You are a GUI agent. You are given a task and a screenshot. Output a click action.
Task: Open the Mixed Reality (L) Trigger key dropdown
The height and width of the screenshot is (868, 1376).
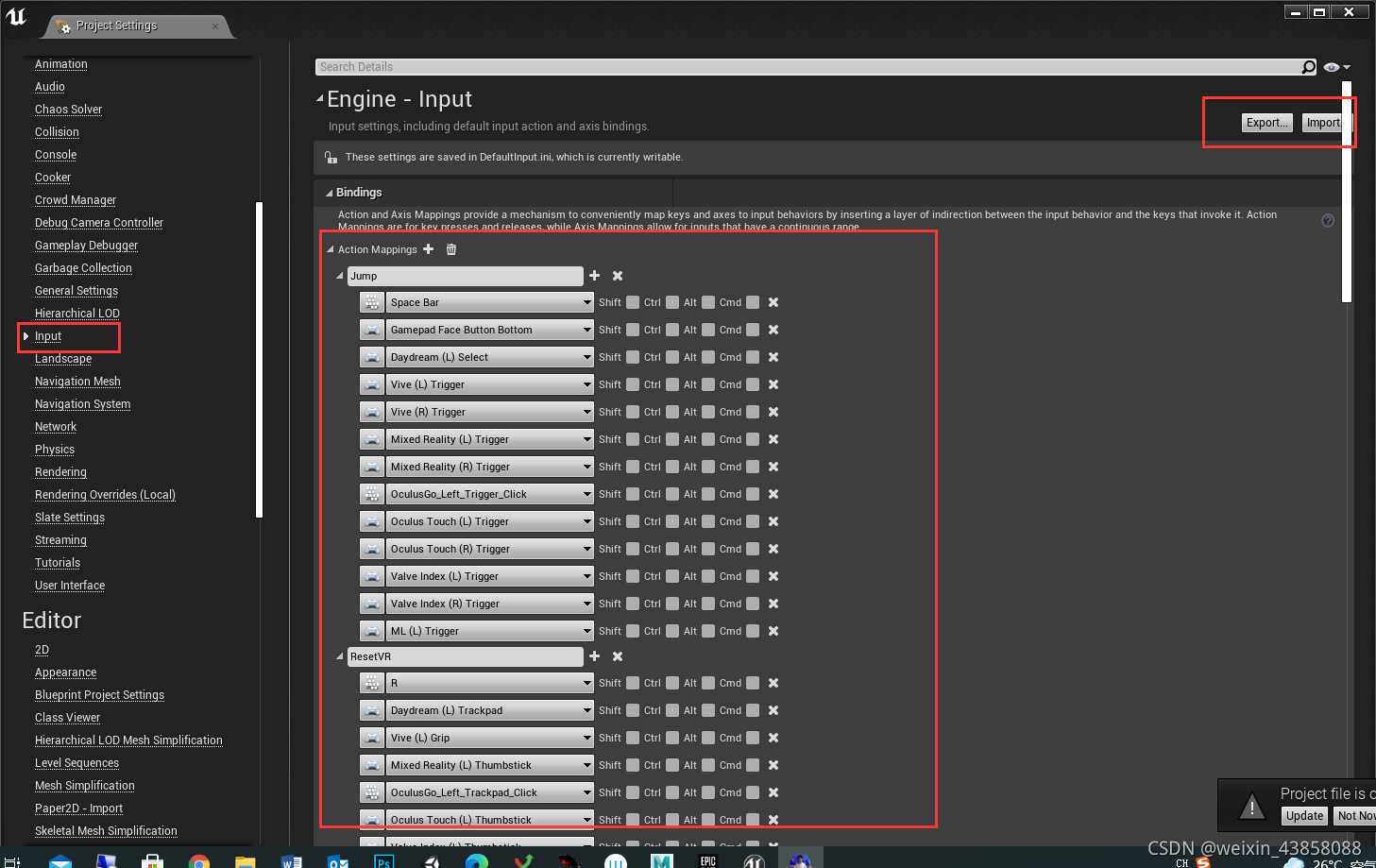[489, 439]
